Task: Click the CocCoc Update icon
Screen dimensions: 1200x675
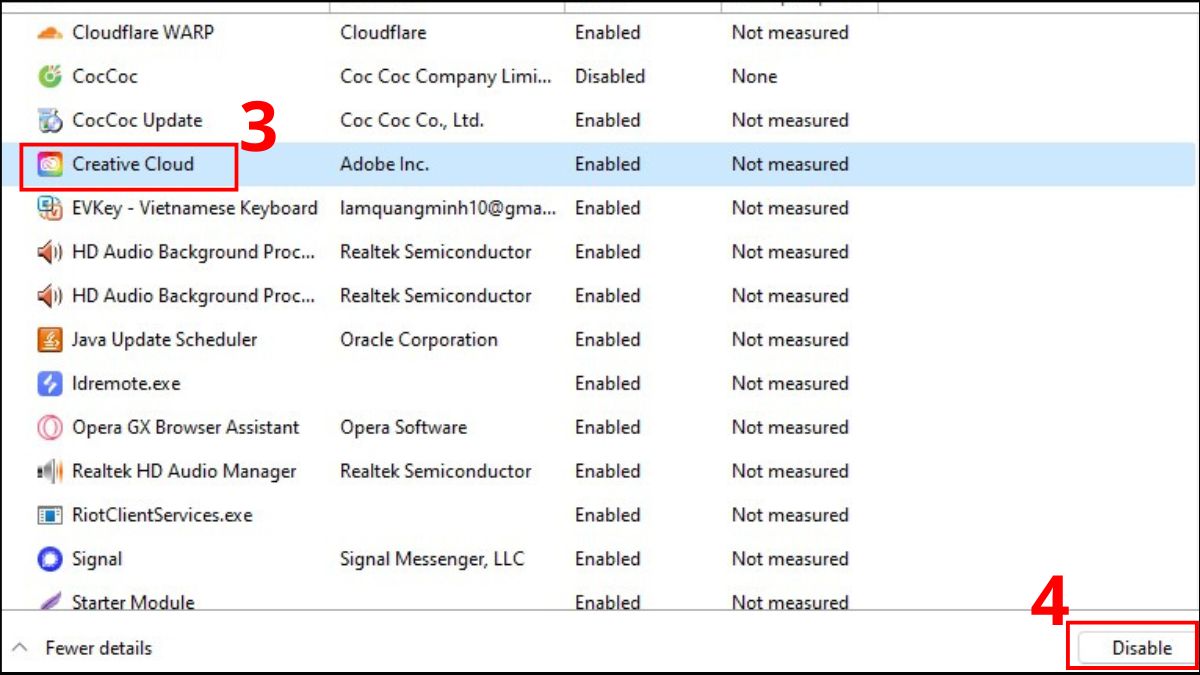Action: 49,120
